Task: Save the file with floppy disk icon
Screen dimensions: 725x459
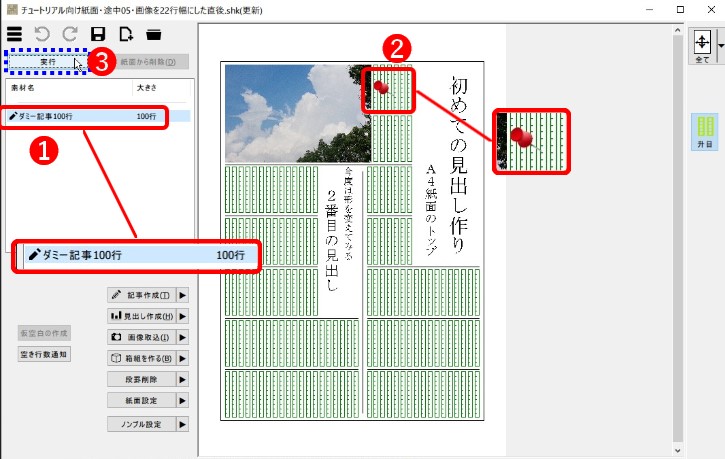Action: click(x=98, y=36)
